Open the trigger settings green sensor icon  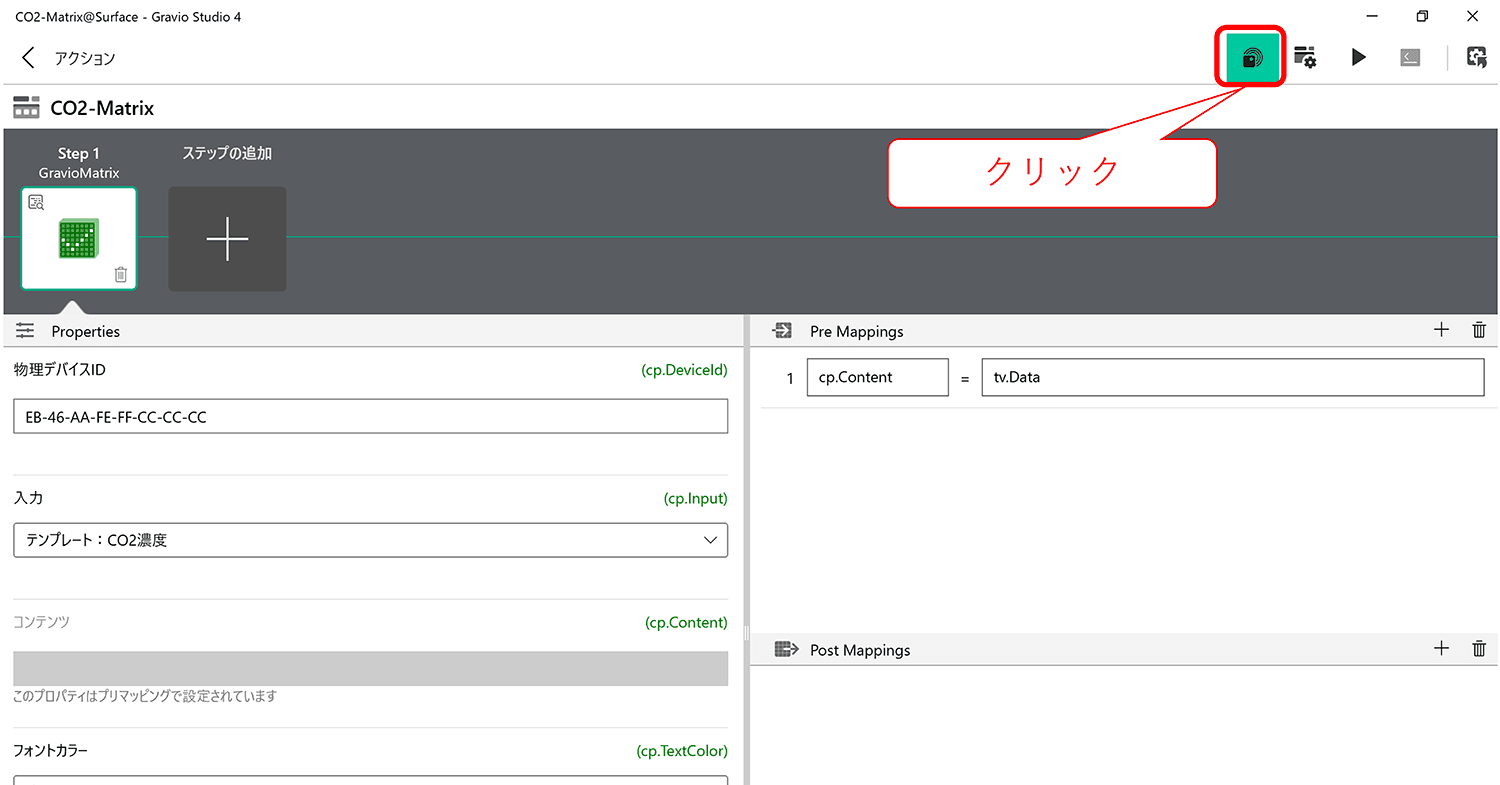1251,58
